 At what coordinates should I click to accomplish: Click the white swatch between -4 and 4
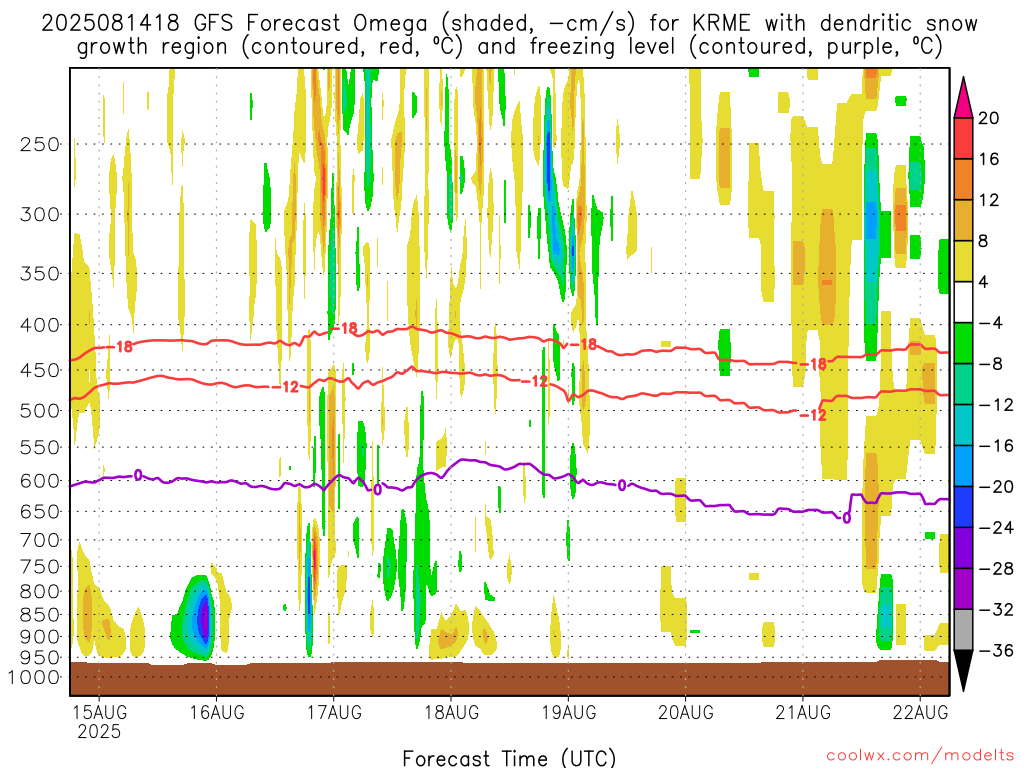963,302
